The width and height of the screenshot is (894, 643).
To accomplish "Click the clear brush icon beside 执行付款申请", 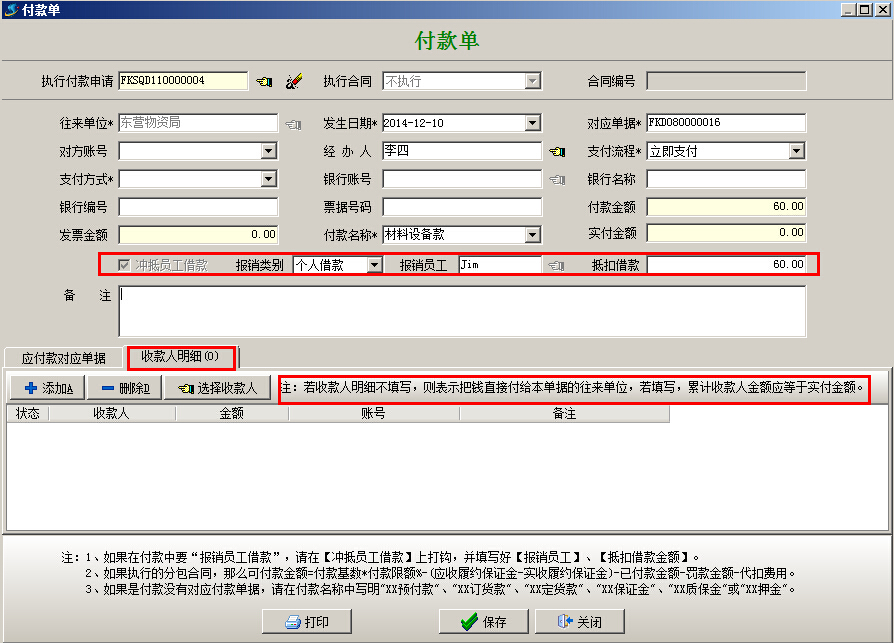I will click(293, 81).
